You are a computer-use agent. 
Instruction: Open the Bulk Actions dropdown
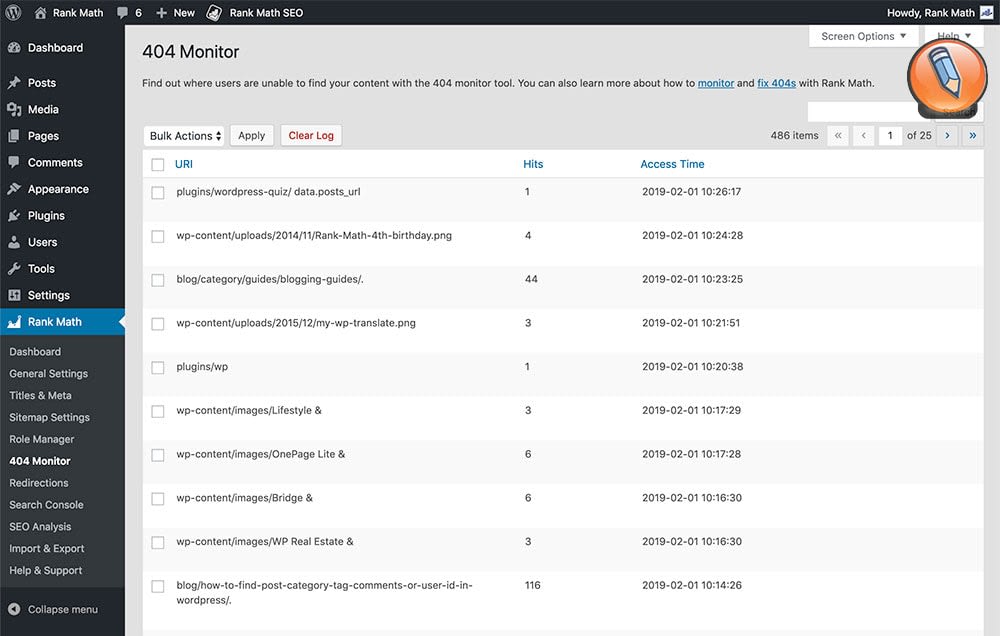(184, 135)
